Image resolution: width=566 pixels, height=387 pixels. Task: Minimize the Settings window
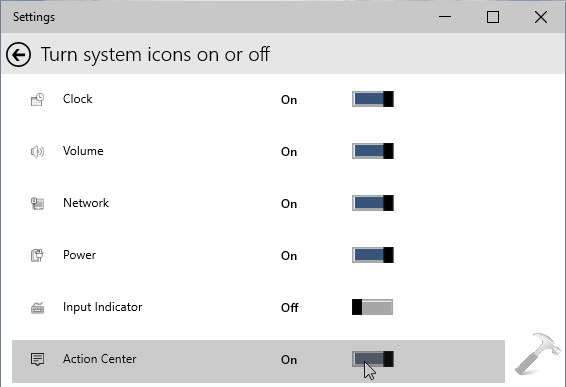(x=445, y=17)
